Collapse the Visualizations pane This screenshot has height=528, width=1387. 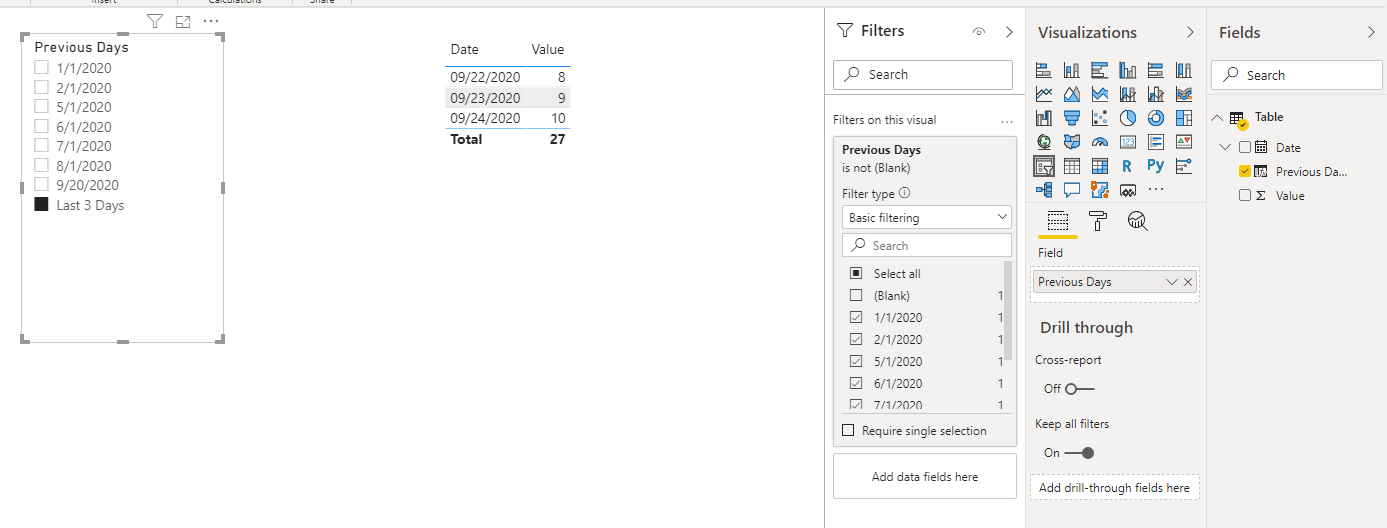tap(1190, 32)
